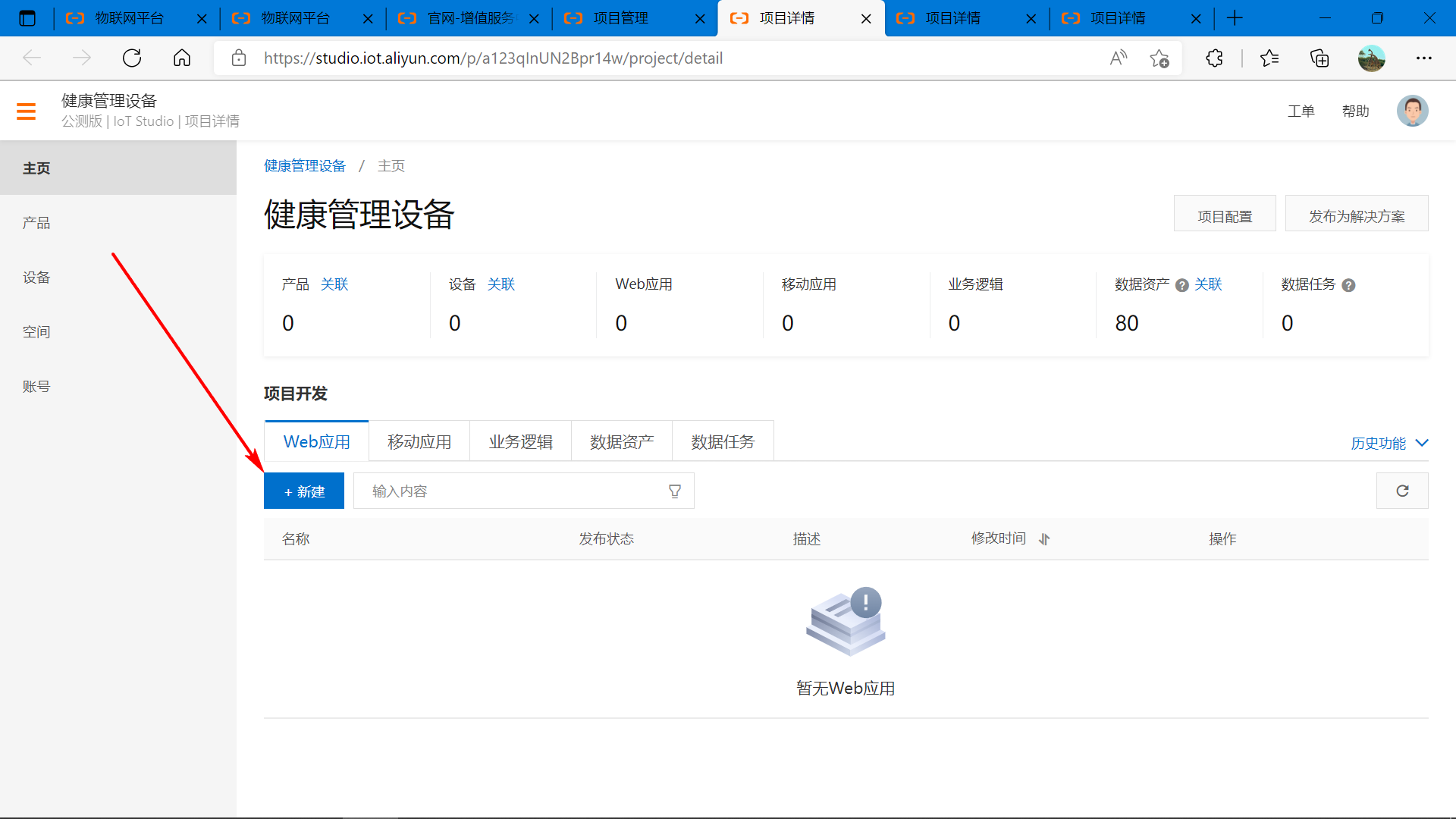This screenshot has height=819, width=1456.
Task: Open the favorites list icon
Action: click(1269, 58)
